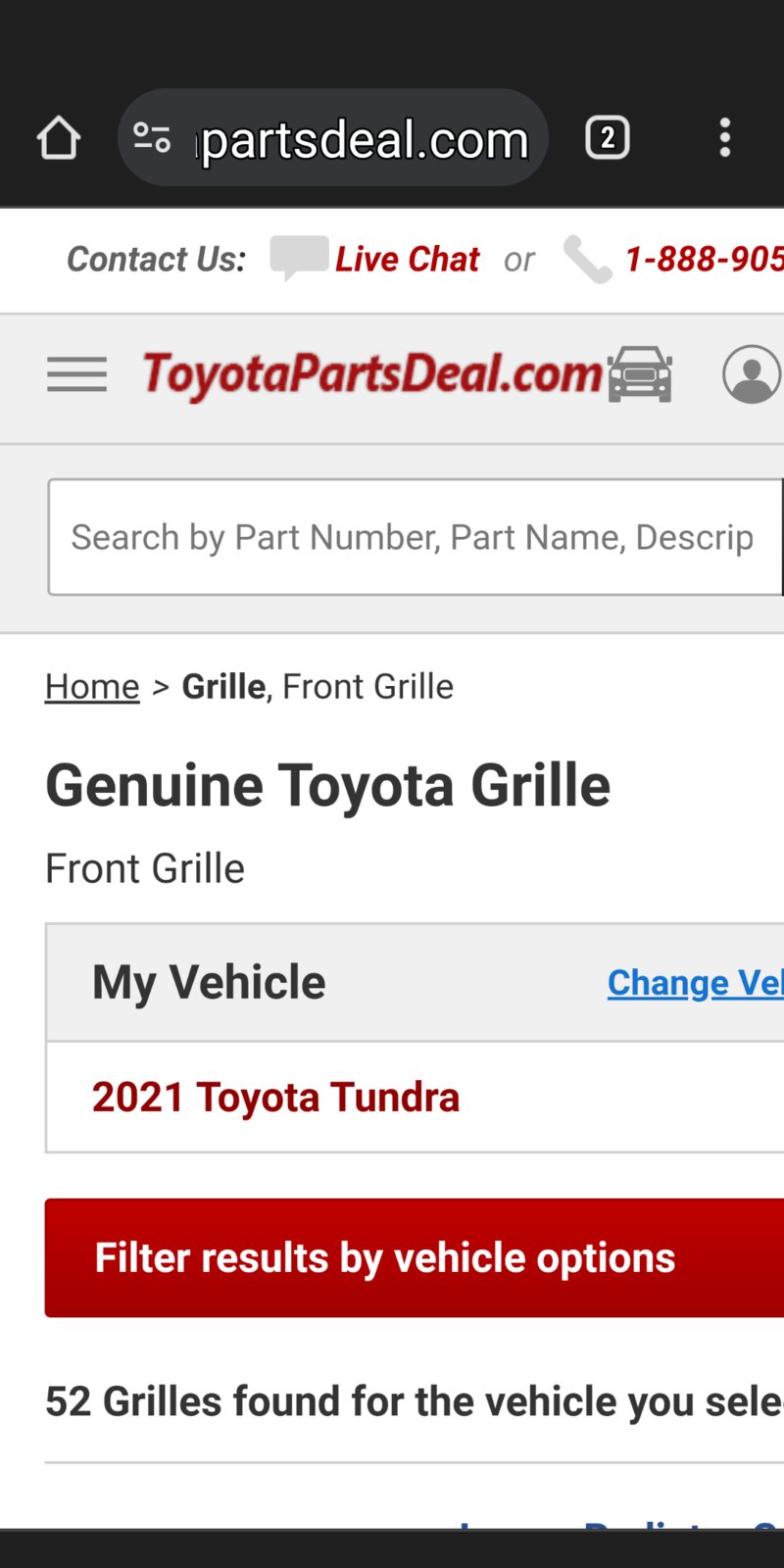Click the Change Vehicle link
784x1568 pixels.
click(x=696, y=983)
